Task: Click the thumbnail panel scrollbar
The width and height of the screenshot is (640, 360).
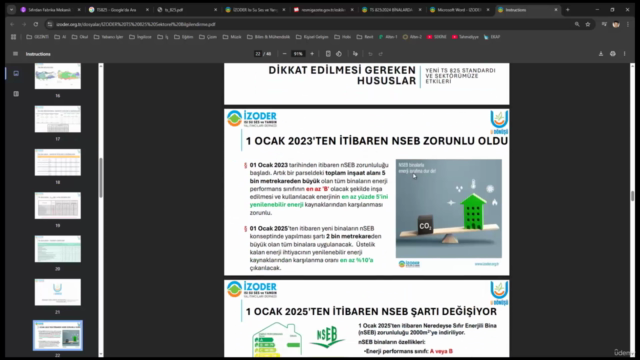Action: pyautogui.click(x=101, y=178)
